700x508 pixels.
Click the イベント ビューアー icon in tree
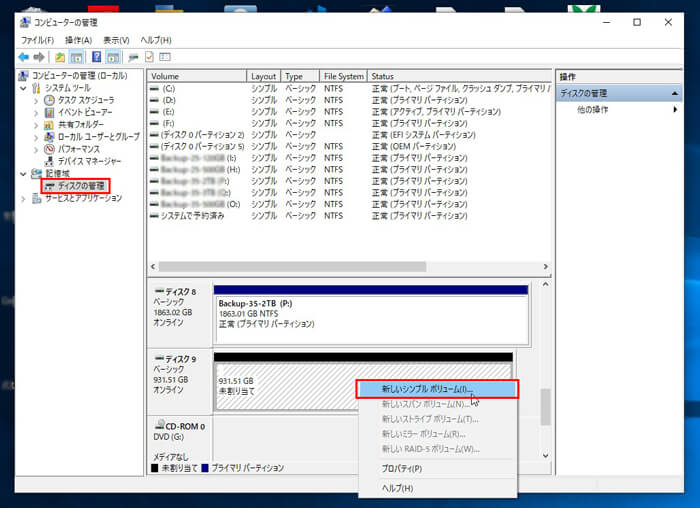coord(49,112)
